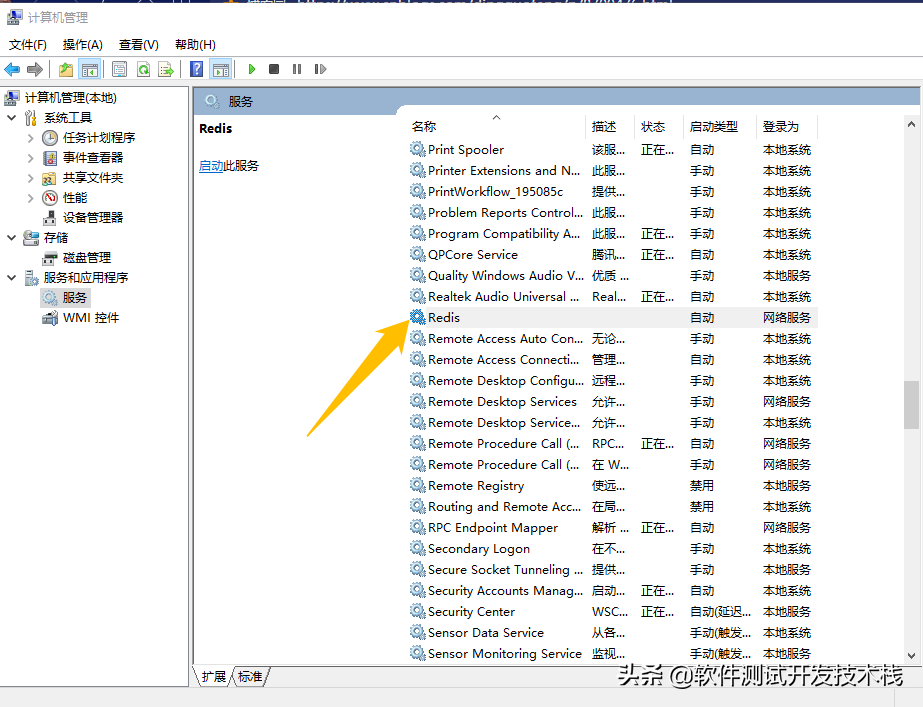Click the Print Spooler gear icon
This screenshot has height=707, width=923.
(x=417, y=149)
